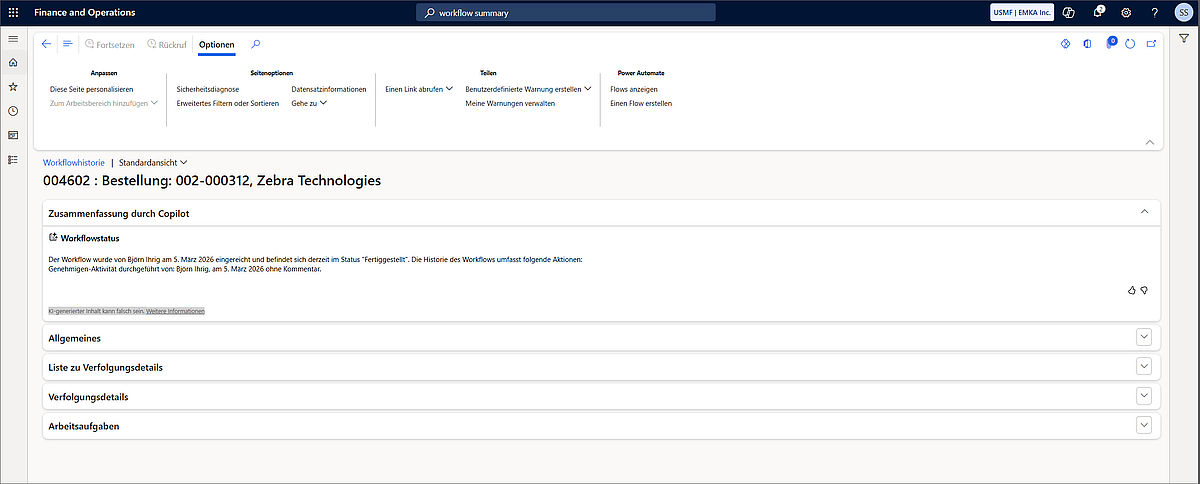Expand the Arbeitsaufgaben section
Screen dimensions: 1200x484
tap(1144, 425)
